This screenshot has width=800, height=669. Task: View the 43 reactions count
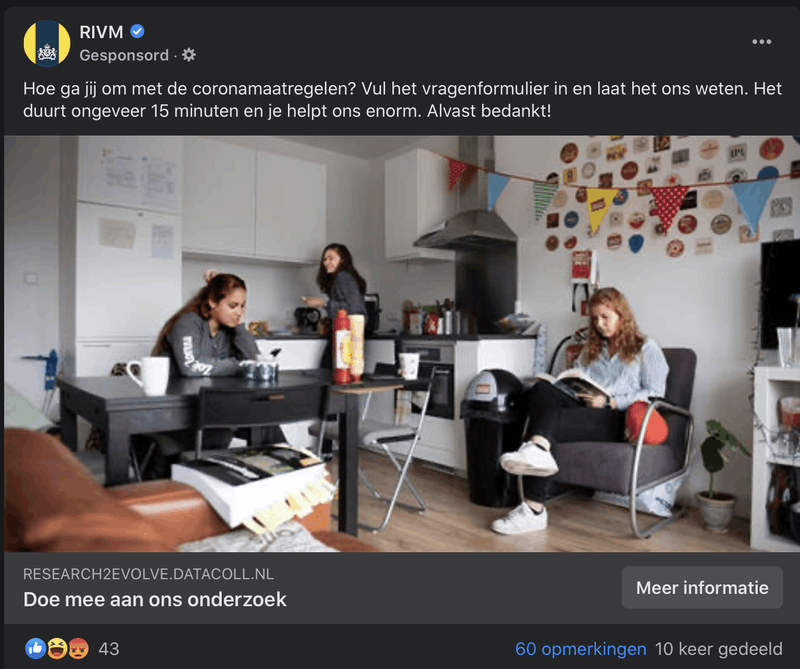point(109,649)
